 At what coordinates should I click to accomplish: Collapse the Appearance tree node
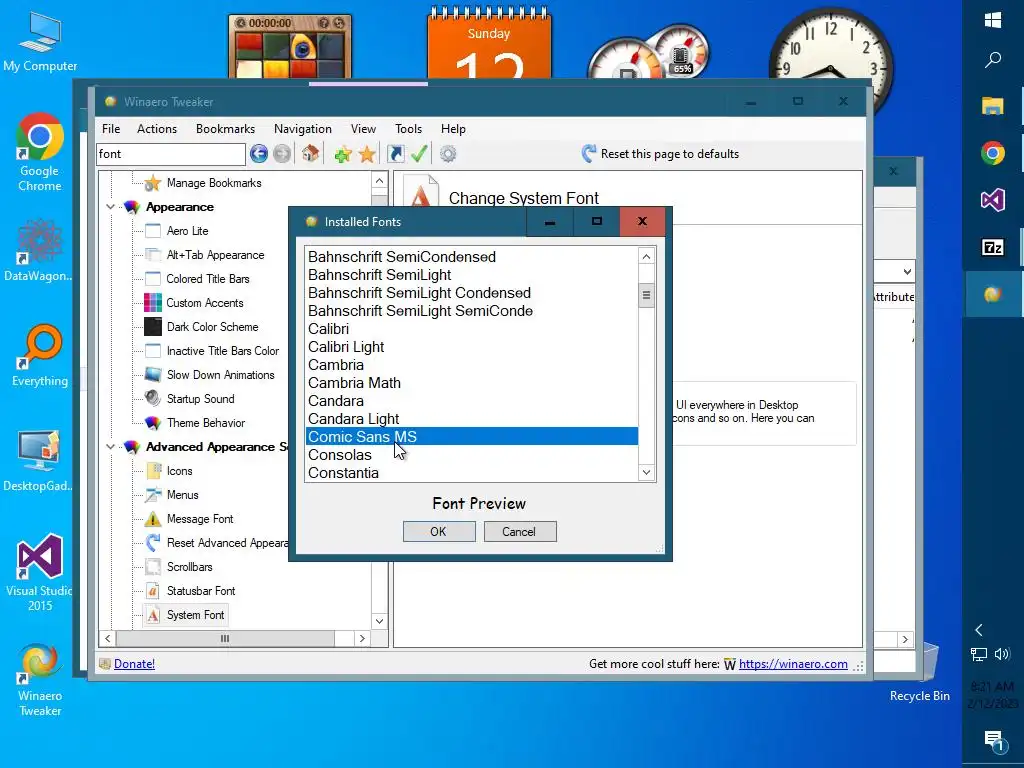pos(110,207)
